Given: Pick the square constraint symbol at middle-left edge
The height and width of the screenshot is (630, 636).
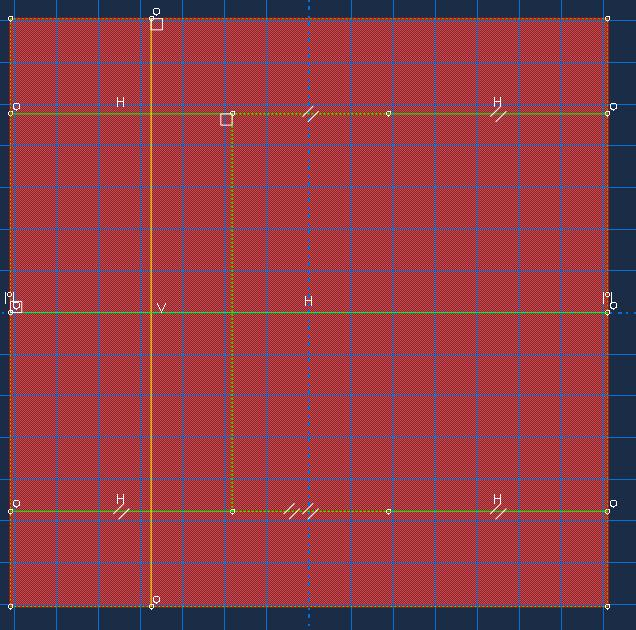Looking at the screenshot, I should click(16, 307).
